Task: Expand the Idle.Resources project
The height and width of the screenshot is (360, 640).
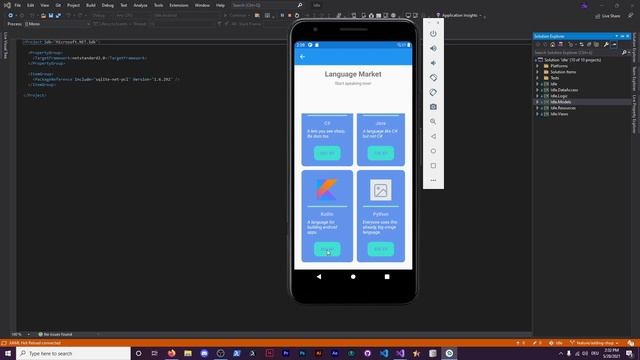Action: (538, 108)
